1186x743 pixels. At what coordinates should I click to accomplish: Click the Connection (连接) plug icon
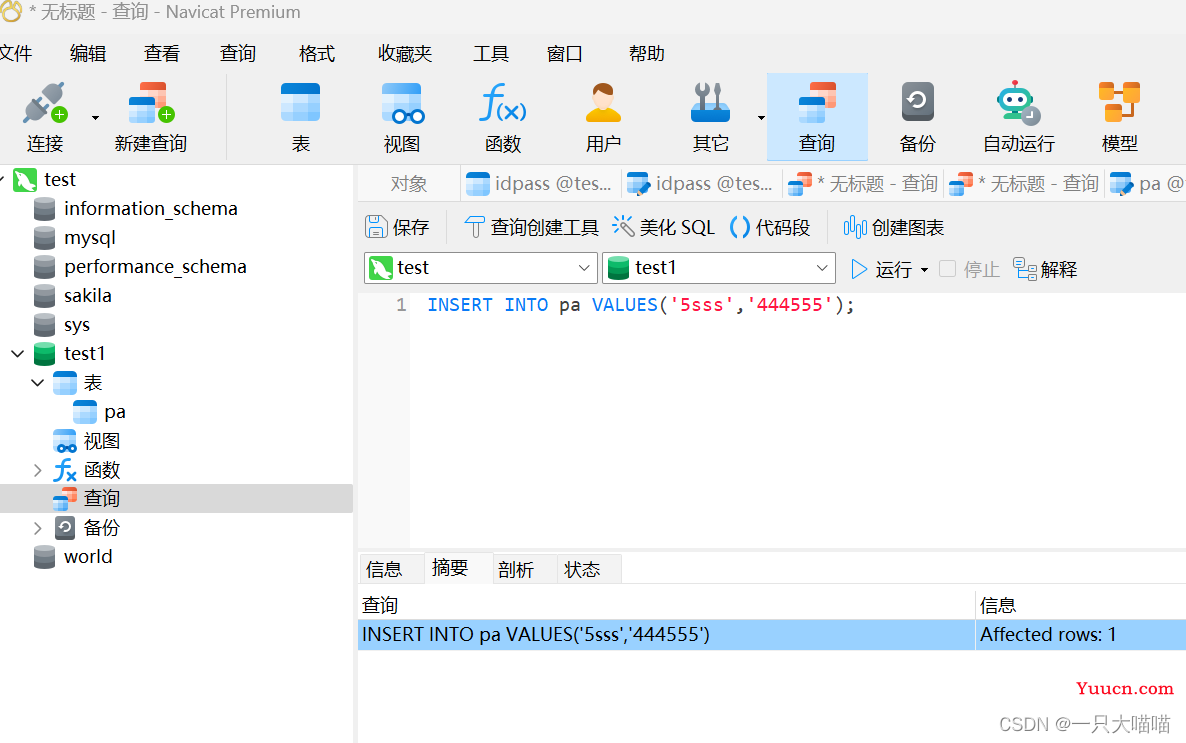45,104
